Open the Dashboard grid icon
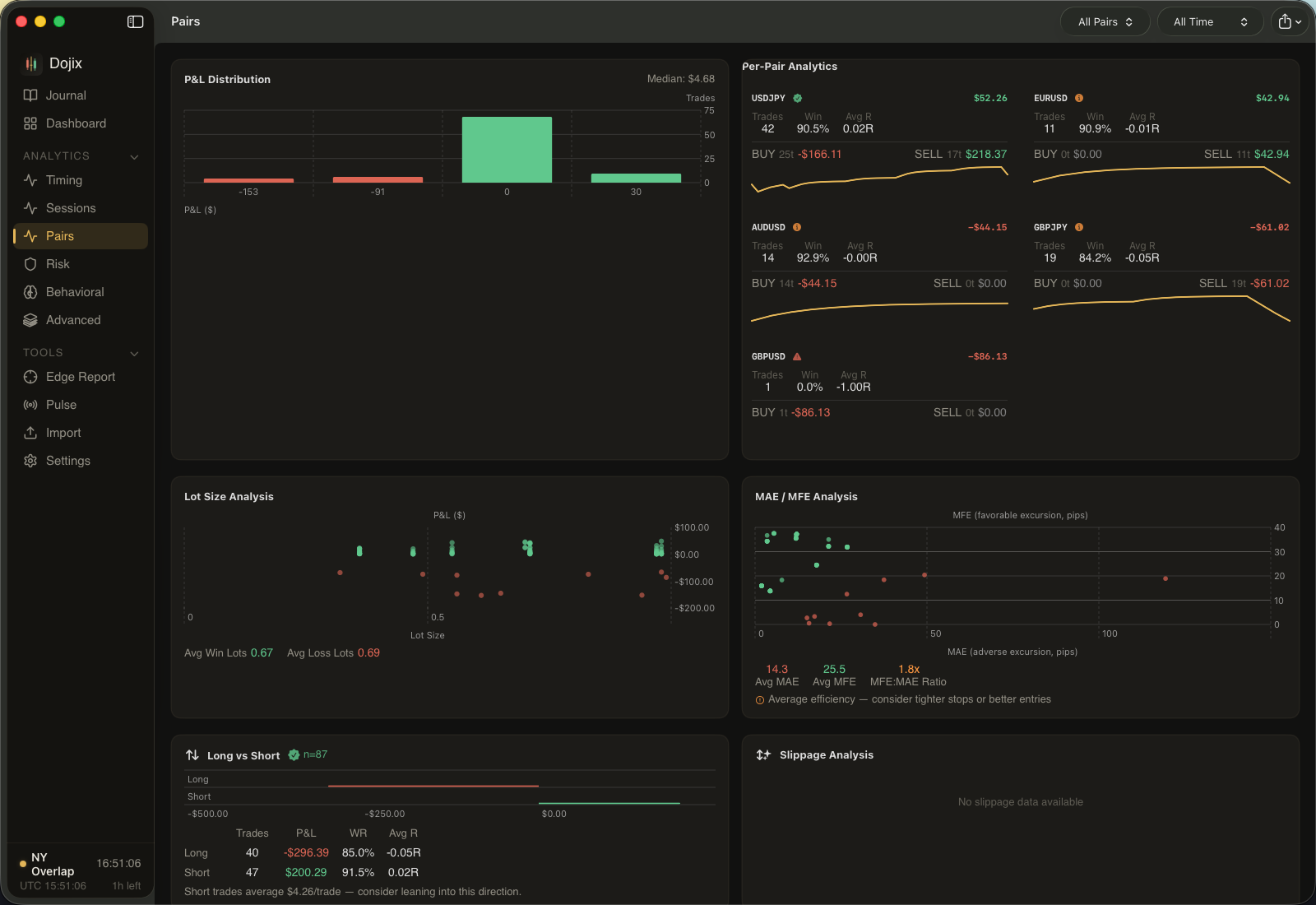 coord(30,123)
